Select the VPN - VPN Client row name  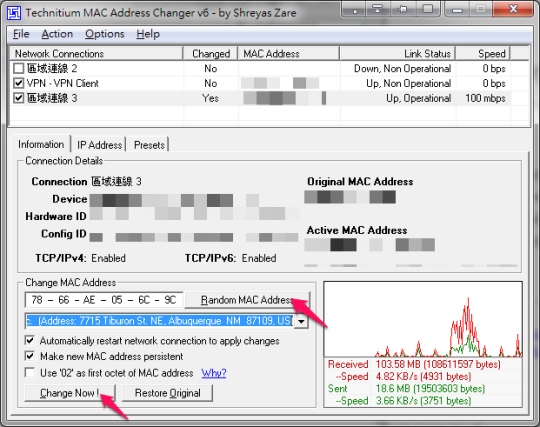coord(63,83)
